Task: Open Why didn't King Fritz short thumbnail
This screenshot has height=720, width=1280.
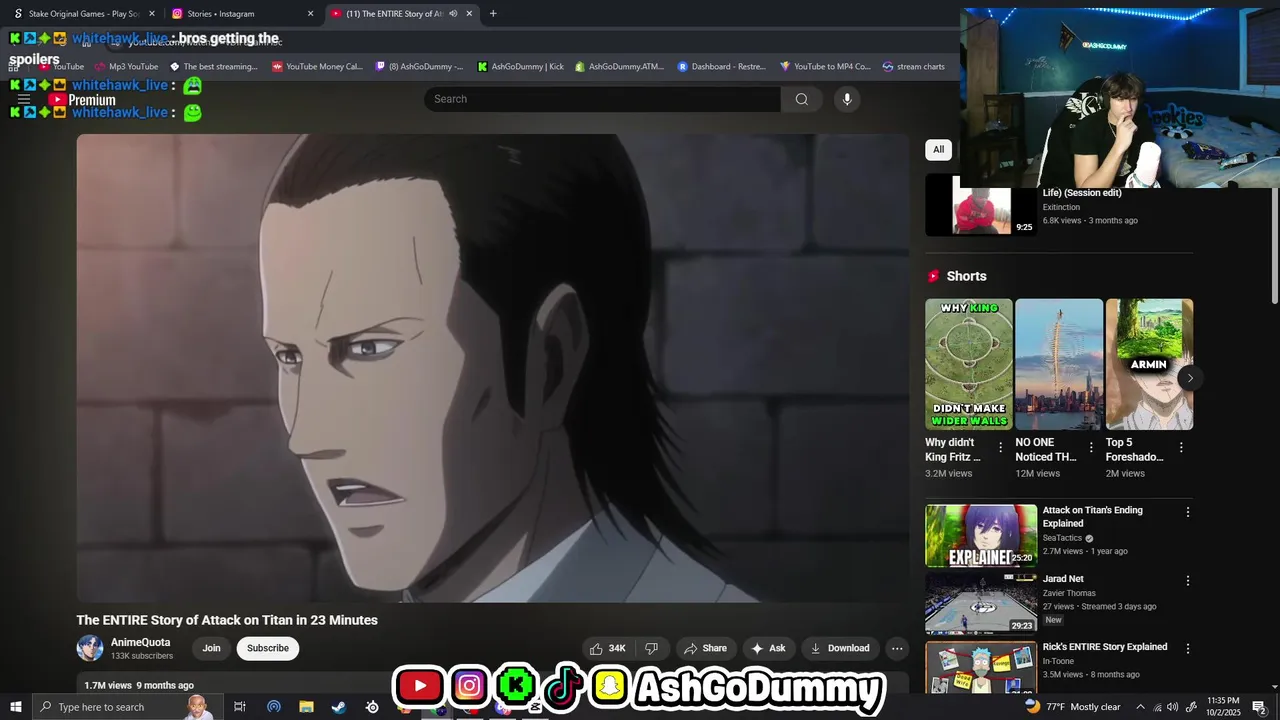Action: (968, 364)
